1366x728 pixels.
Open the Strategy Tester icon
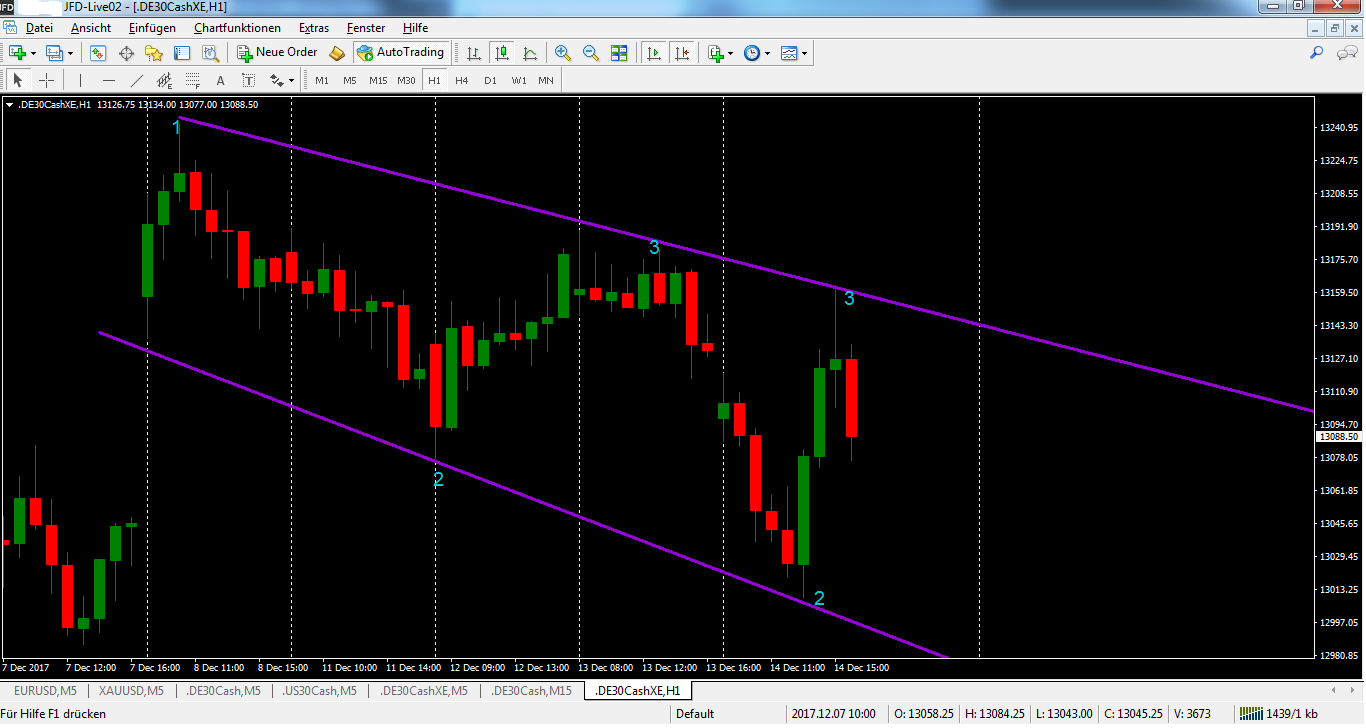[x=210, y=52]
